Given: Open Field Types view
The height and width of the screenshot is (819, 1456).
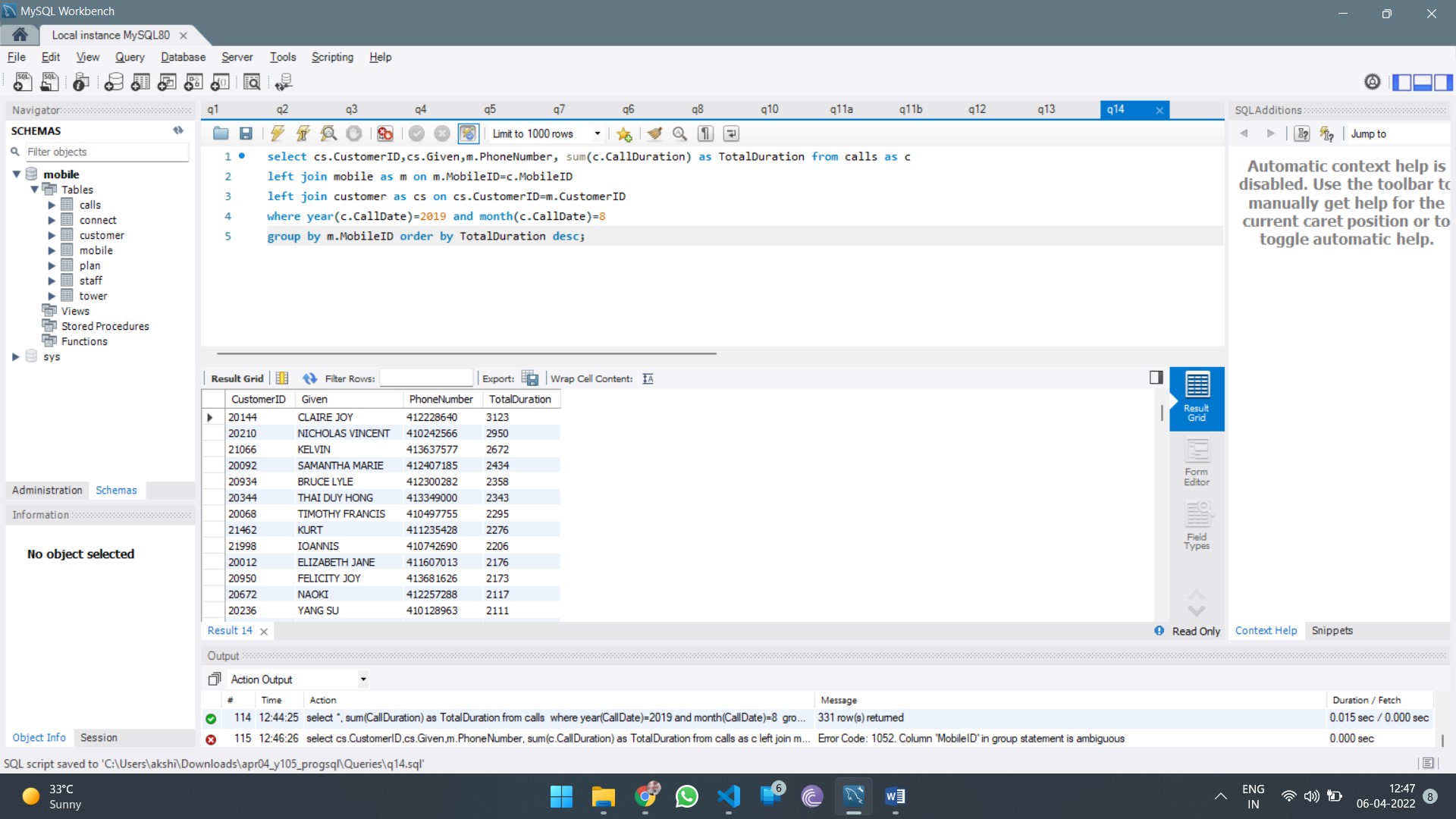Looking at the screenshot, I should (1197, 526).
